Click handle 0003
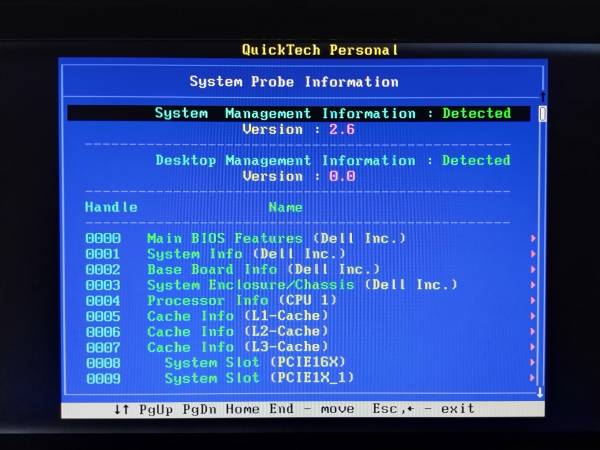The image size is (600, 450). click(x=103, y=285)
